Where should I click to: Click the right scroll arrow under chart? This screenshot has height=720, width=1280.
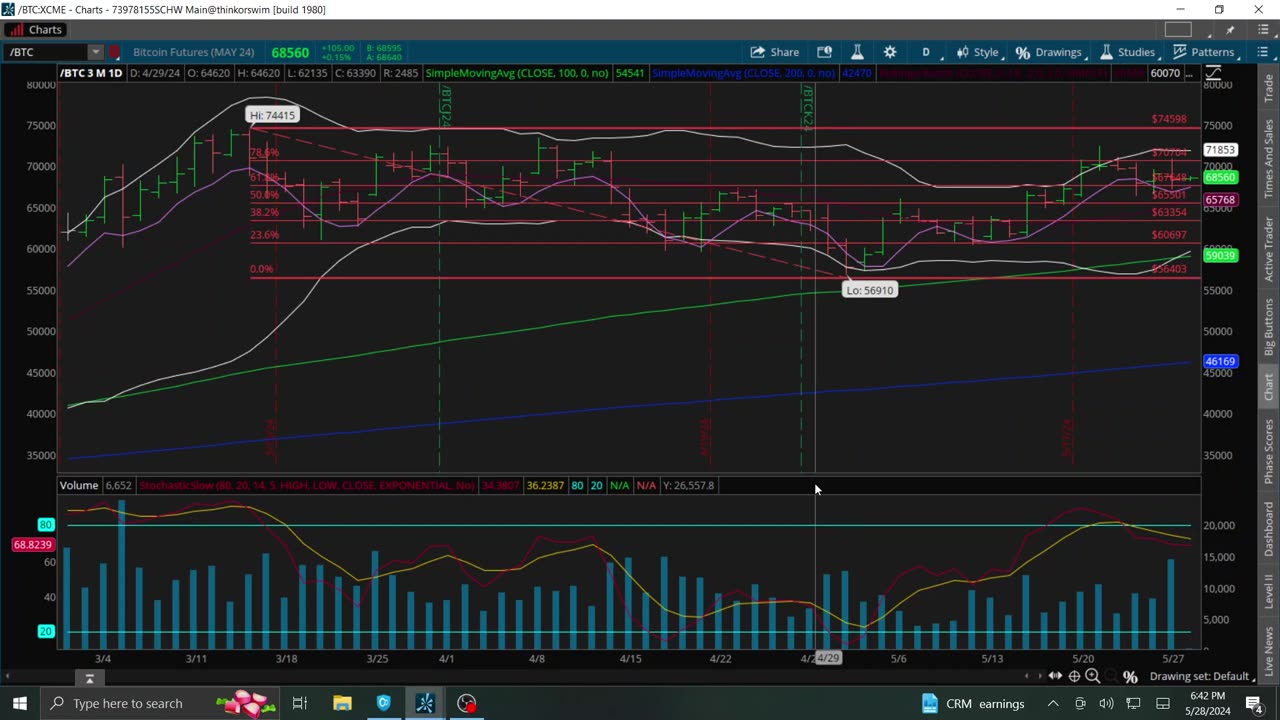pos(1040,677)
